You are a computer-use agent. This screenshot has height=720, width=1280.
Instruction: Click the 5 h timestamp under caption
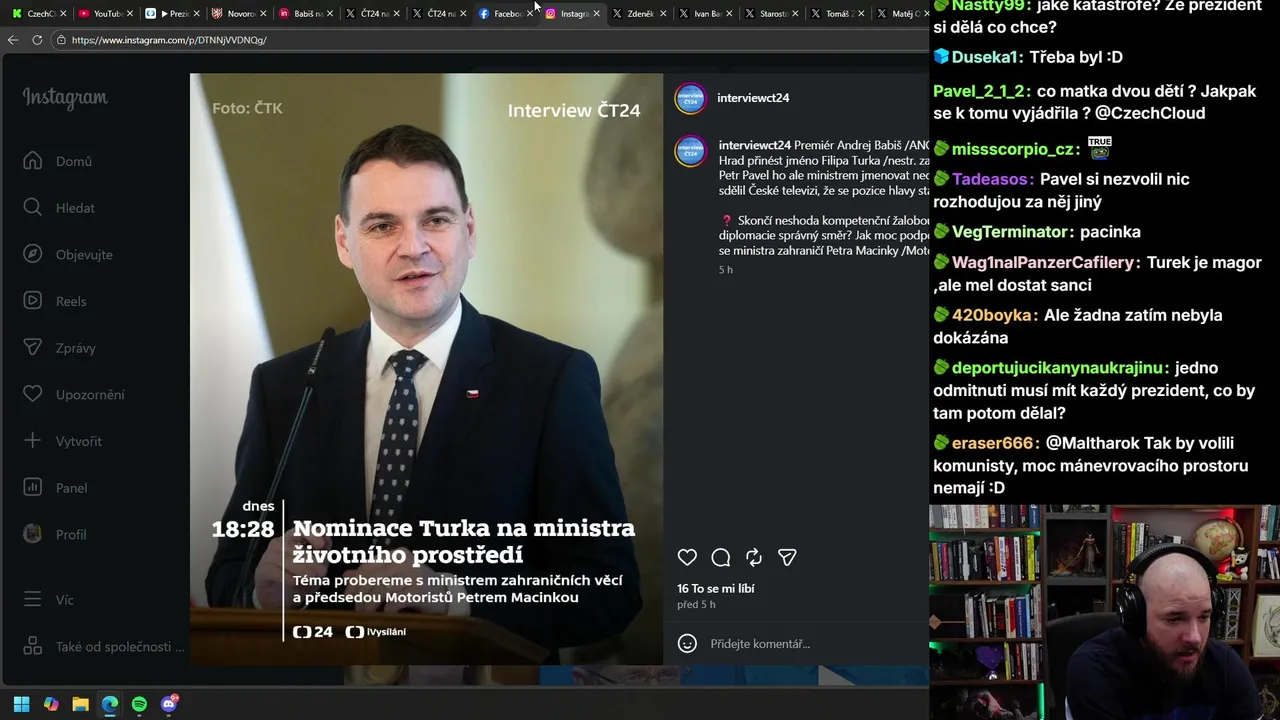[726, 270]
